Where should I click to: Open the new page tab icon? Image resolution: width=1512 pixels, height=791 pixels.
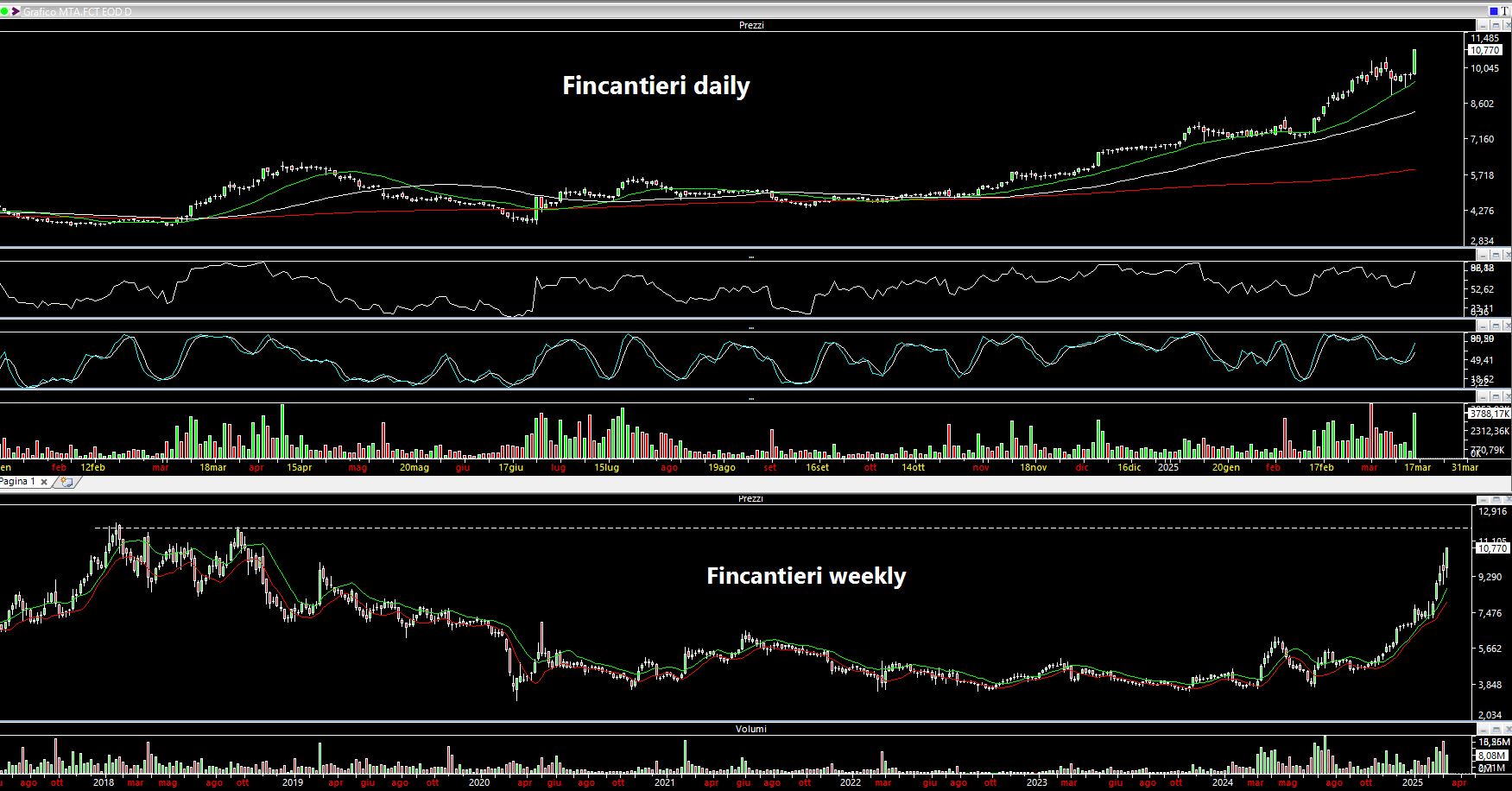click(66, 482)
